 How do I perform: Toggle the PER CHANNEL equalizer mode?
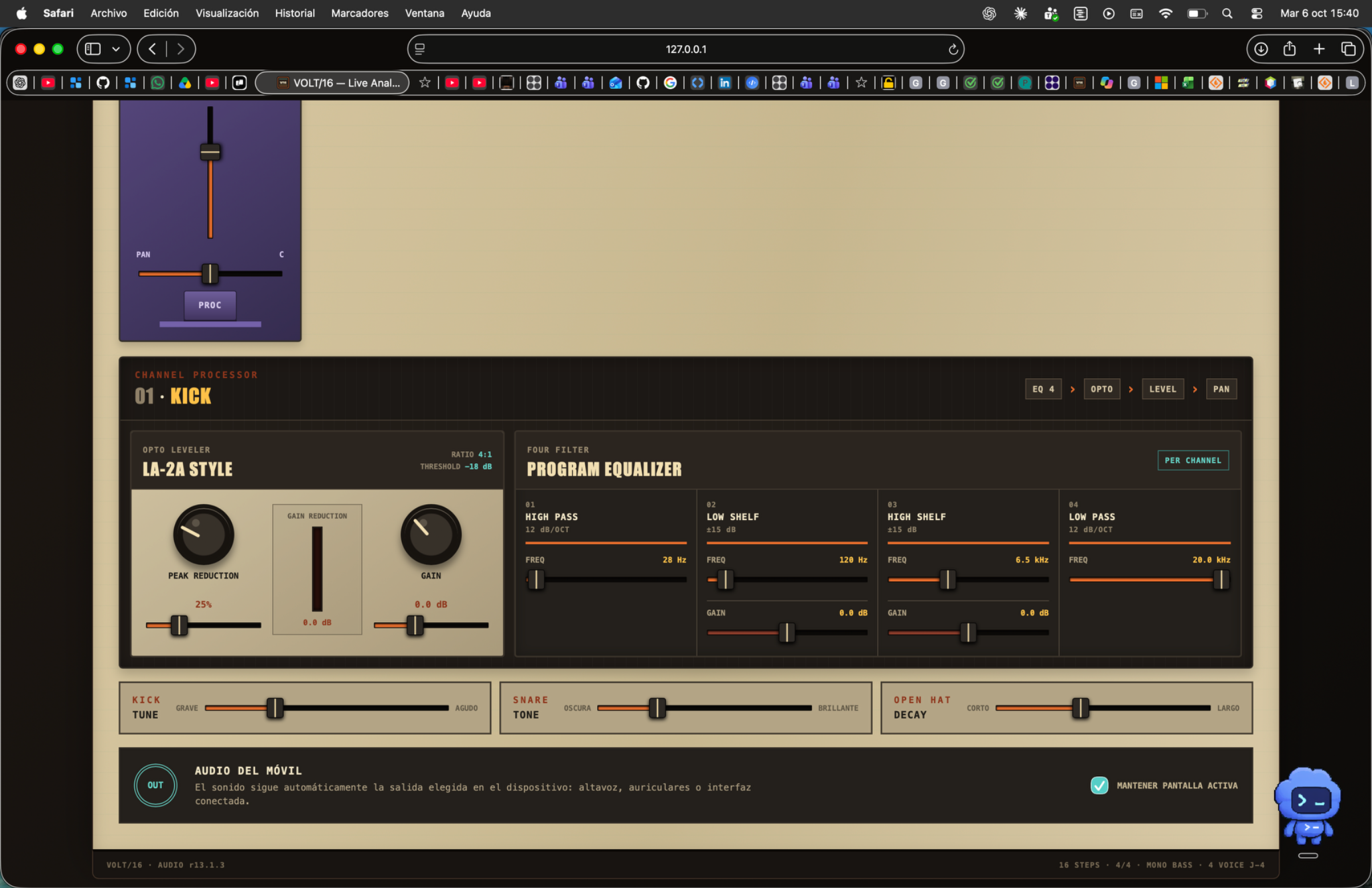coord(1192,460)
